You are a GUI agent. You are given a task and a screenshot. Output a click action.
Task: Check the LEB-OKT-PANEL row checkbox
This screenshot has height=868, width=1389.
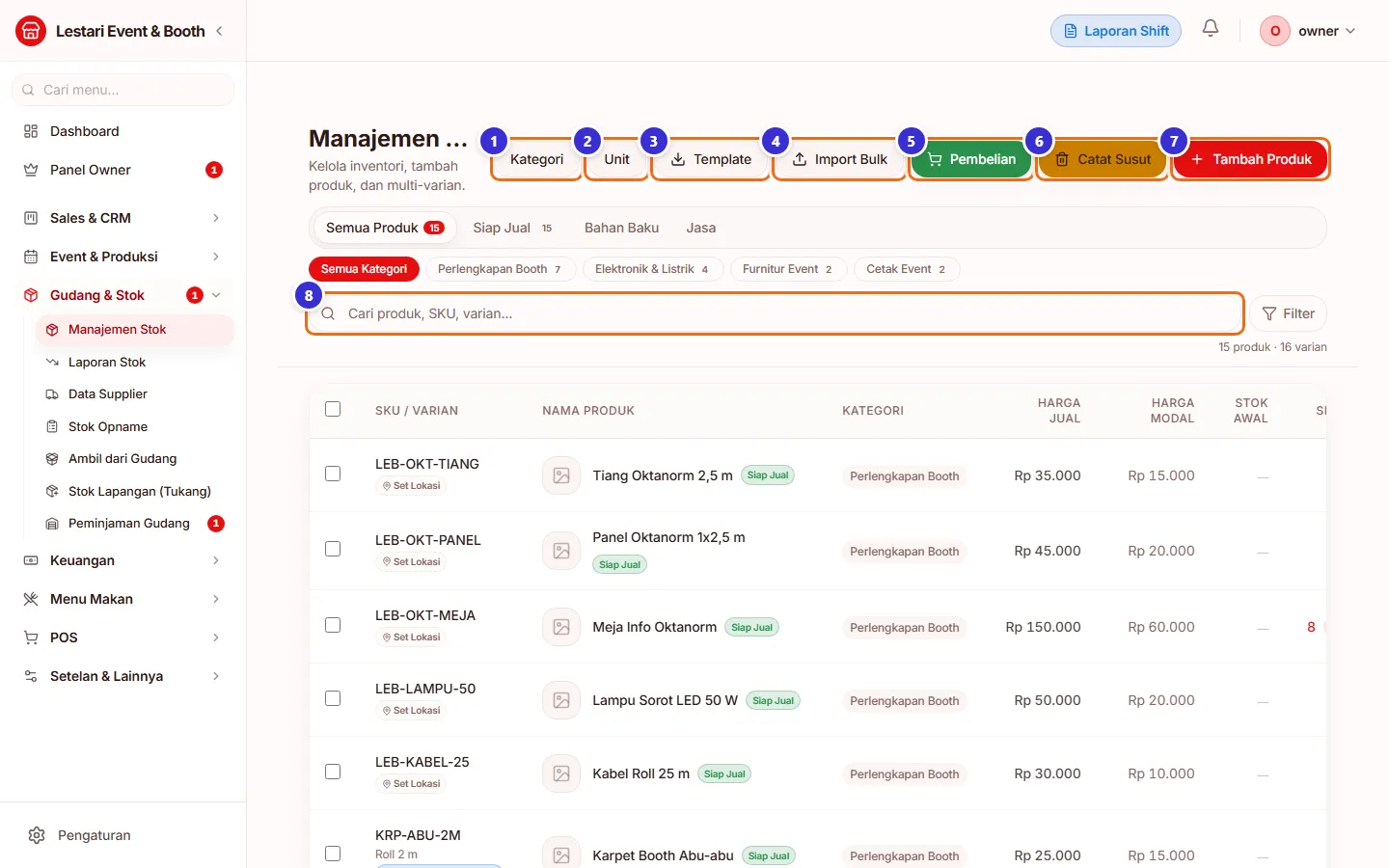(333, 549)
